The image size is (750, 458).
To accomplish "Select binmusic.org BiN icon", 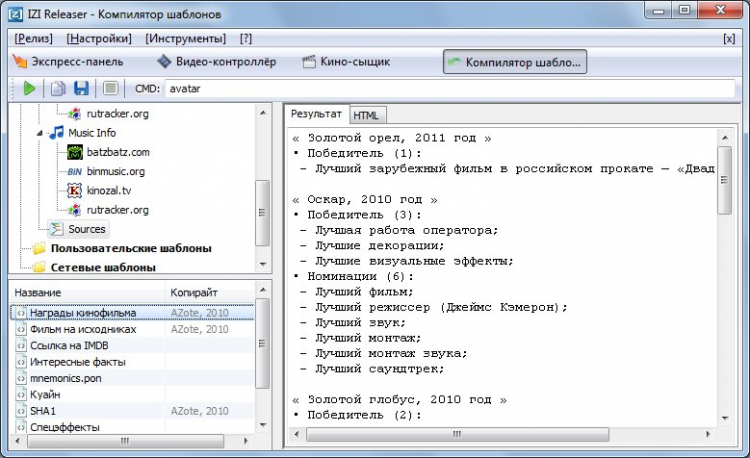I will pos(75,172).
